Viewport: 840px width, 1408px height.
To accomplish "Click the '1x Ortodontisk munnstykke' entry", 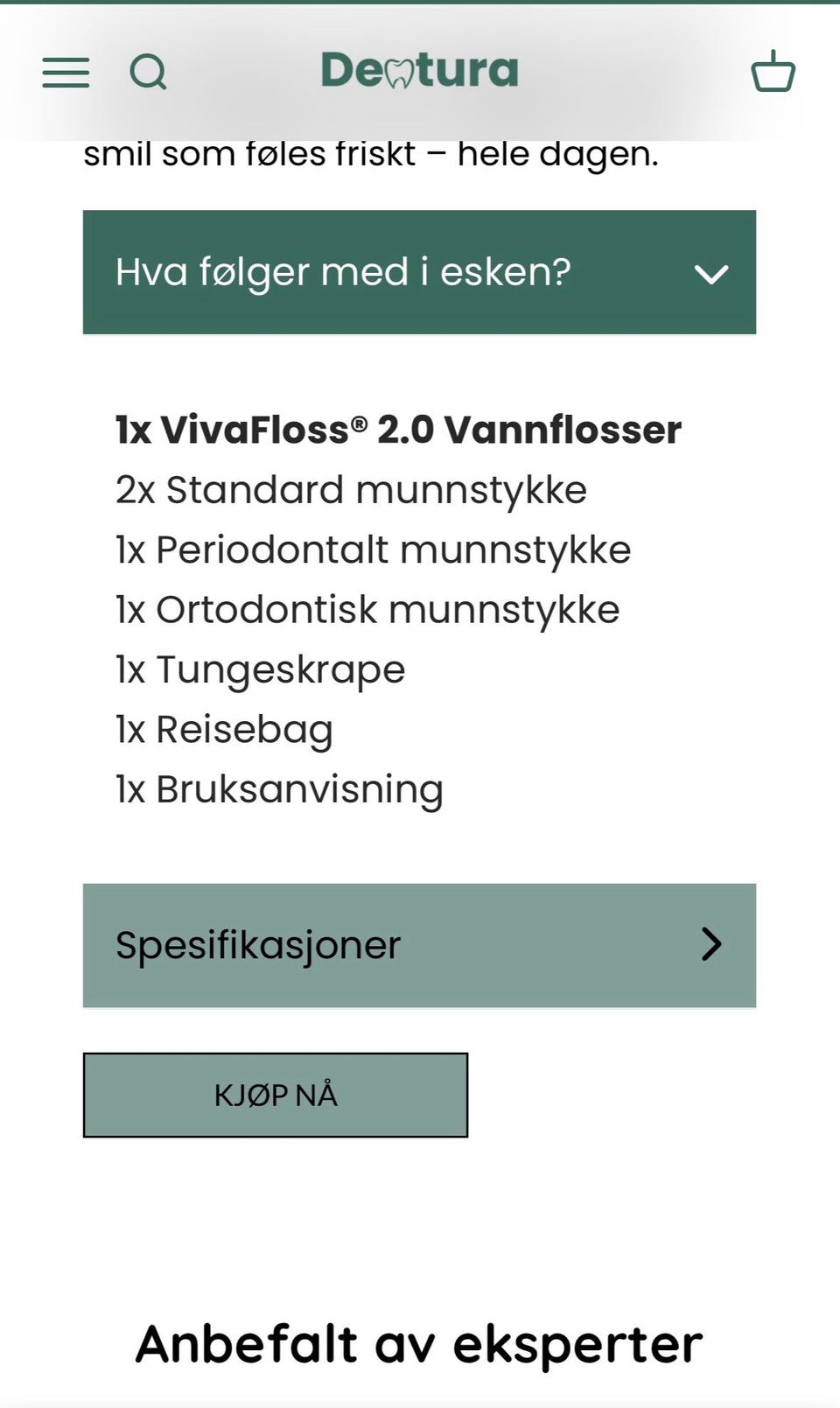I will pyautogui.click(x=367, y=610).
